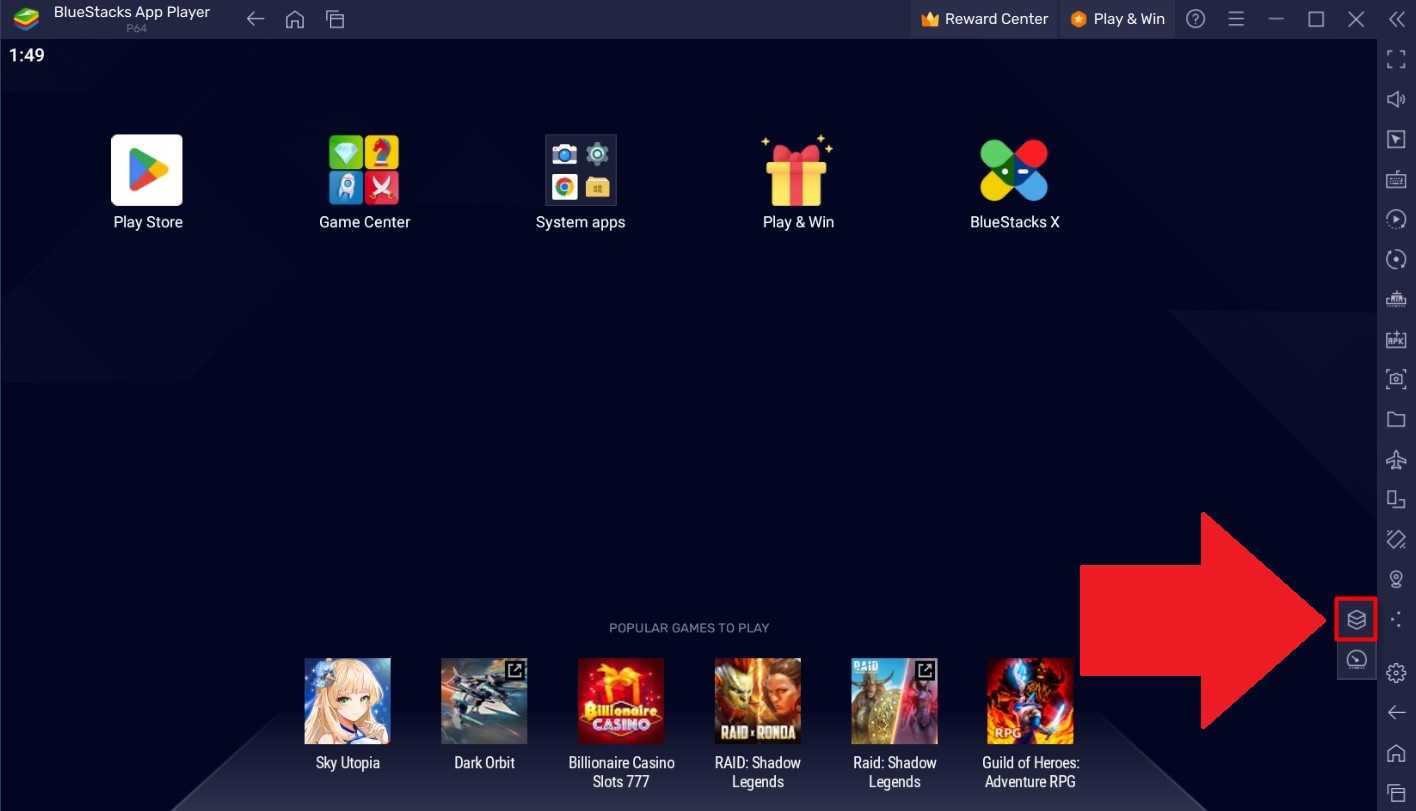Click the 1:49 clock text
The height and width of the screenshot is (811, 1416).
[27, 55]
